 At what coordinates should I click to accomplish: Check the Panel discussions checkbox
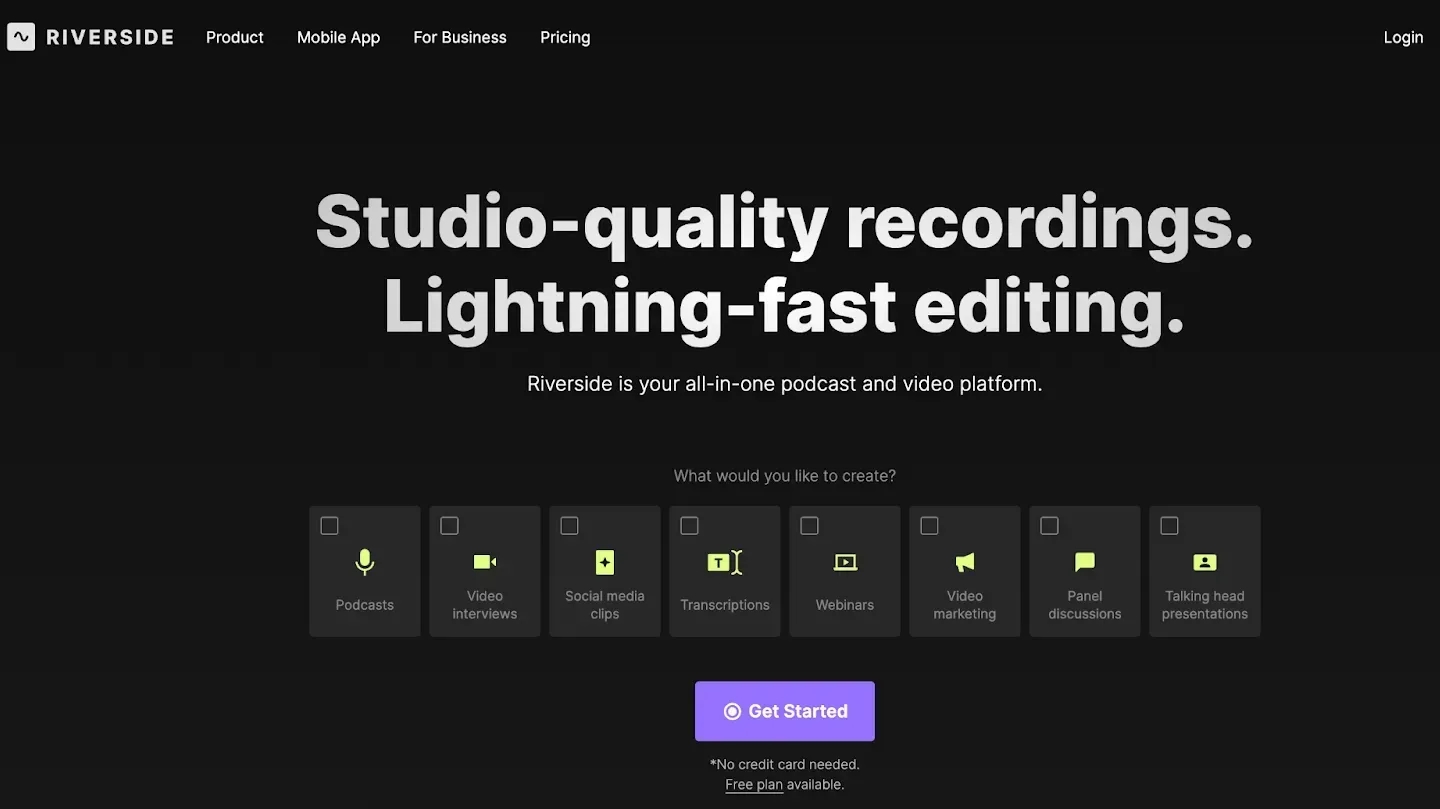tap(1050, 526)
